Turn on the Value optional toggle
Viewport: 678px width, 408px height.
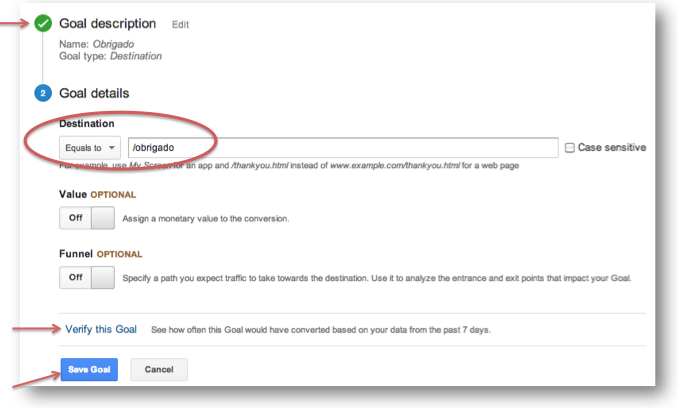88,217
